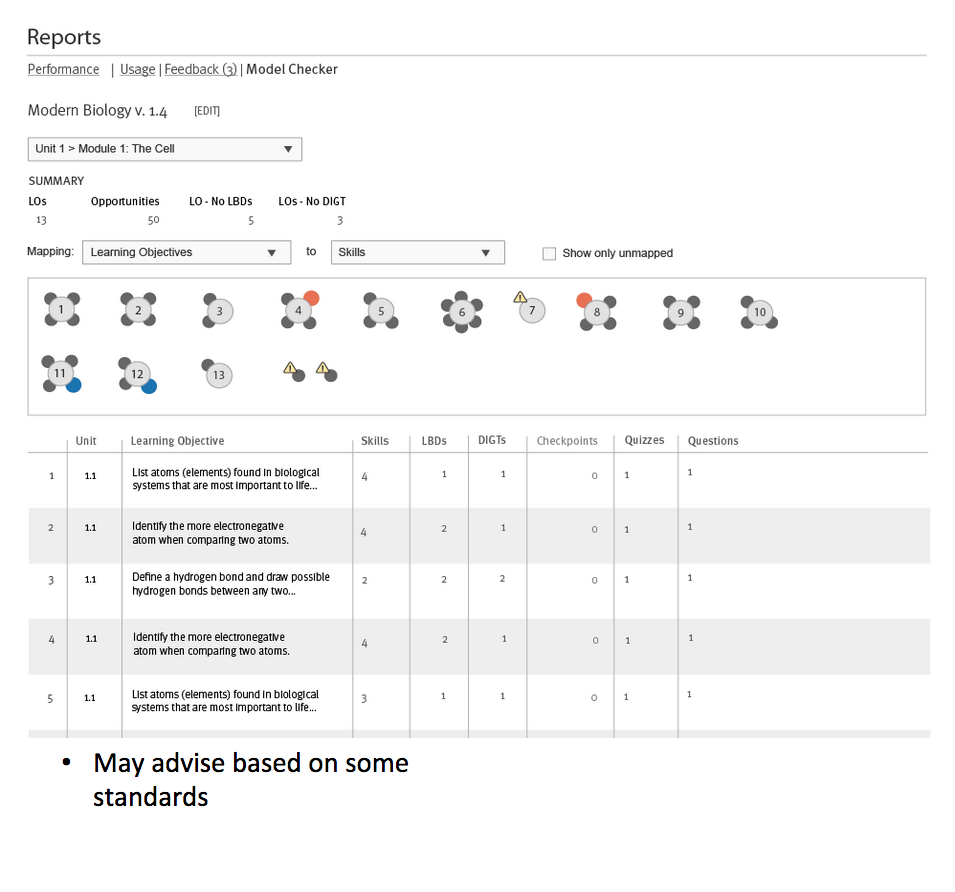Select node 13 in the map
Screen dimensions: 955x892
click(x=218, y=375)
